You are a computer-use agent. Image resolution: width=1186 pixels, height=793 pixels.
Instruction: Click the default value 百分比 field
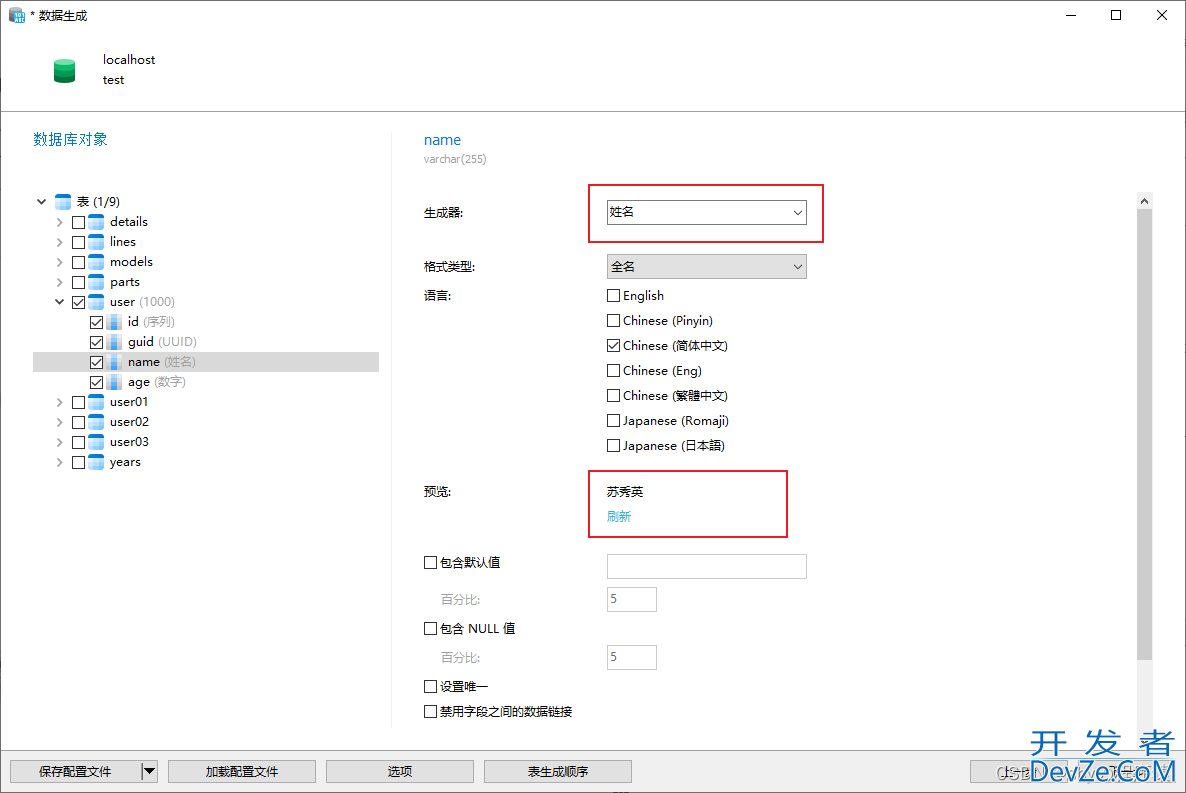click(632, 599)
